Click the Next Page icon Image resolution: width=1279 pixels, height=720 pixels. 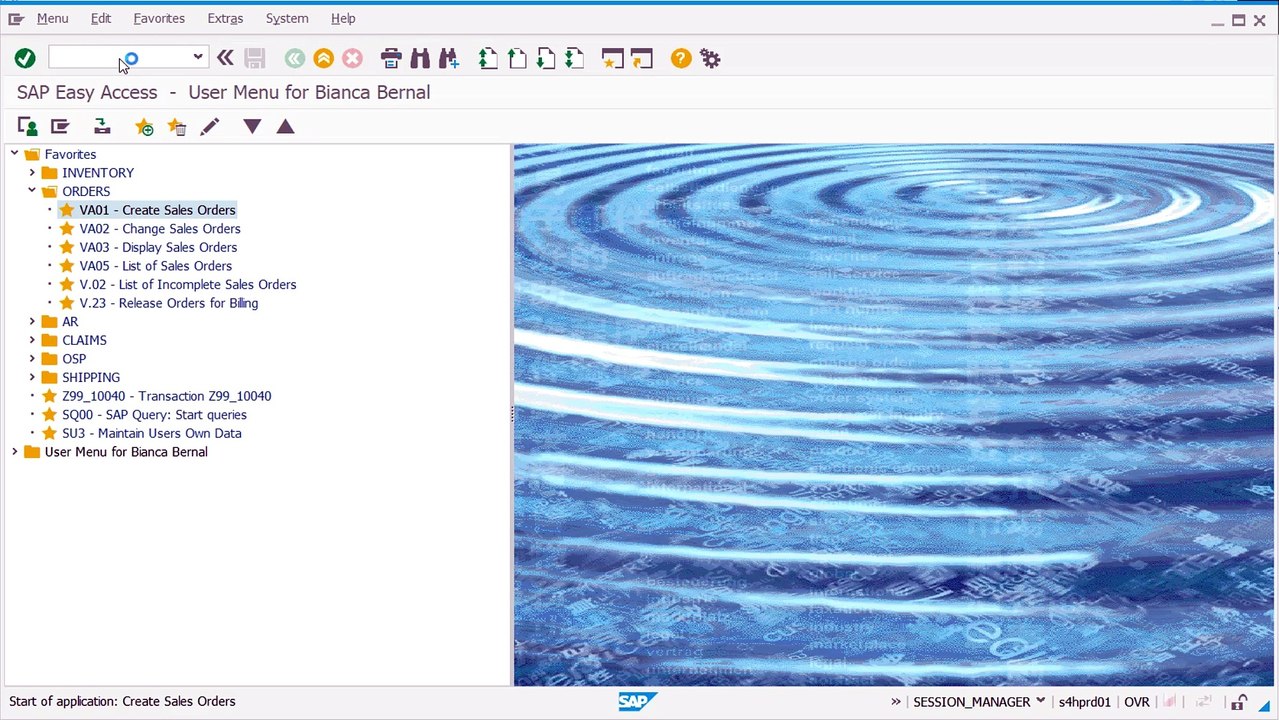(x=545, y=59)
